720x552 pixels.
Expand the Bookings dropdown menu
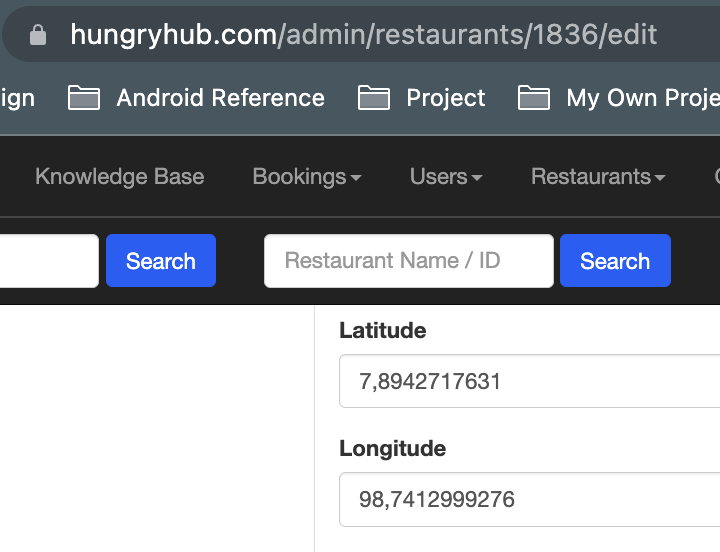coord(306,177)
